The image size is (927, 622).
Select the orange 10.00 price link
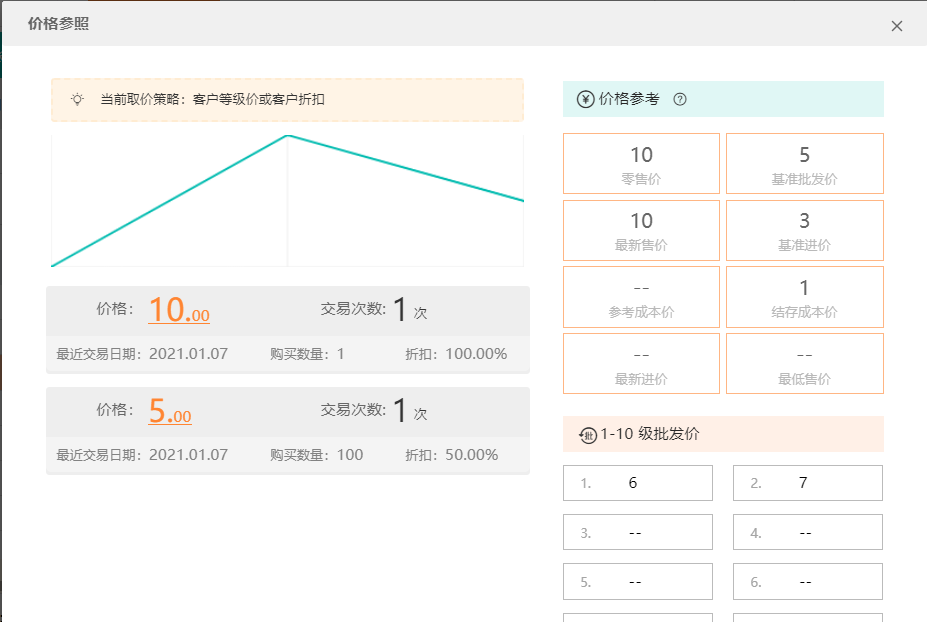(179, 310)
